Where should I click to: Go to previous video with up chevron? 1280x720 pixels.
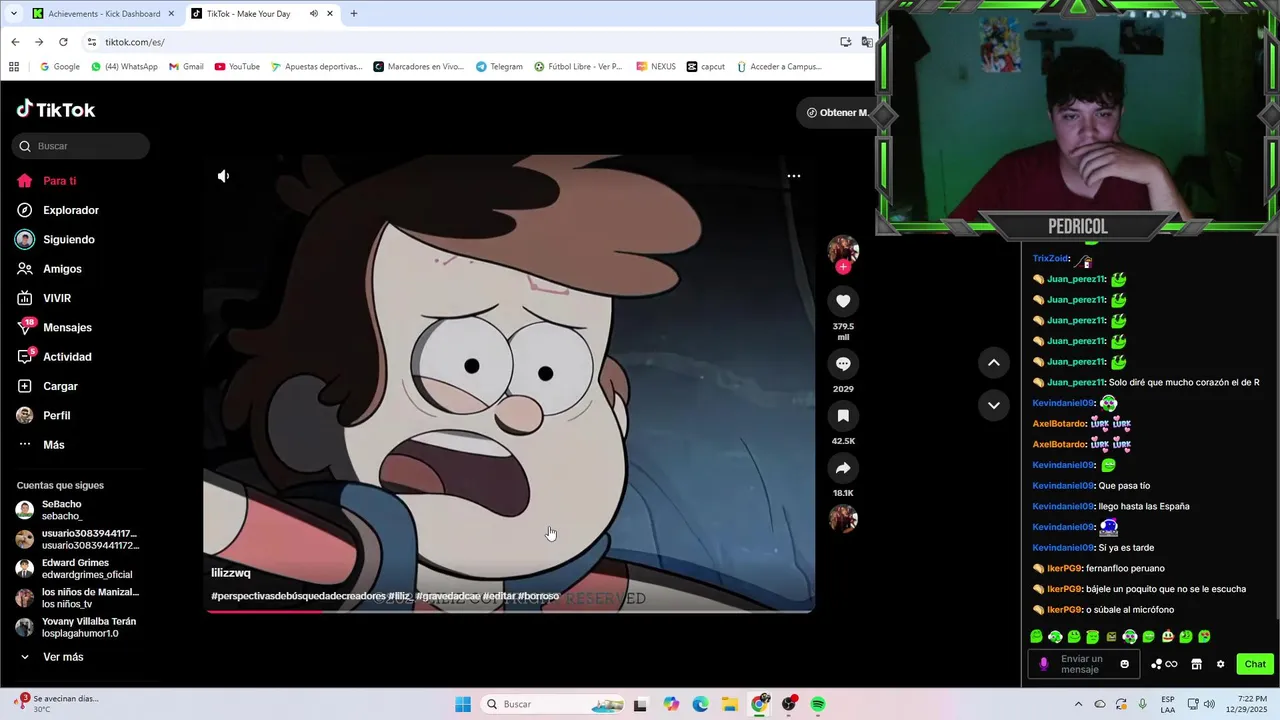[993, 363]
